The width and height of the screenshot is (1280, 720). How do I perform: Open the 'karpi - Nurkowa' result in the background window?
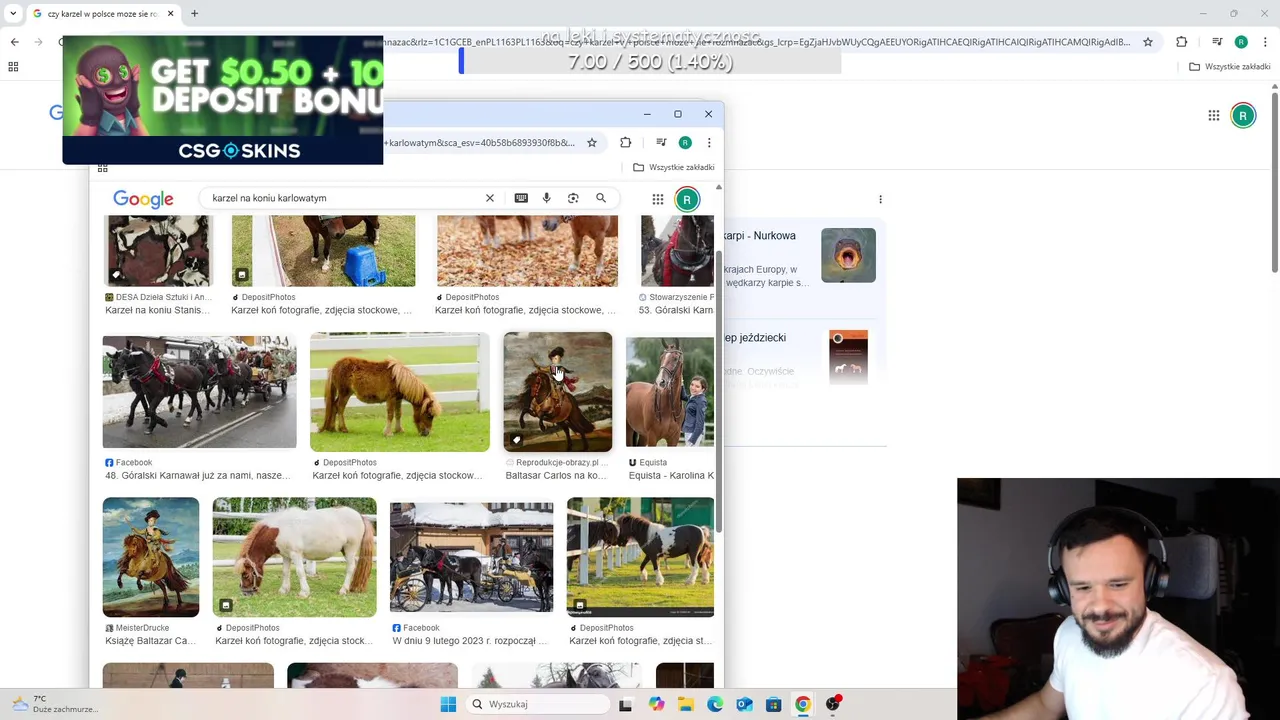[760, 236]
